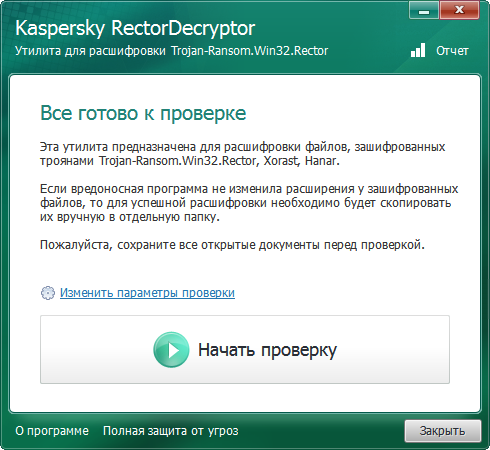490x450 pixels.
Task: Open Полная защита от угроз link
Action: click(171, 431)
